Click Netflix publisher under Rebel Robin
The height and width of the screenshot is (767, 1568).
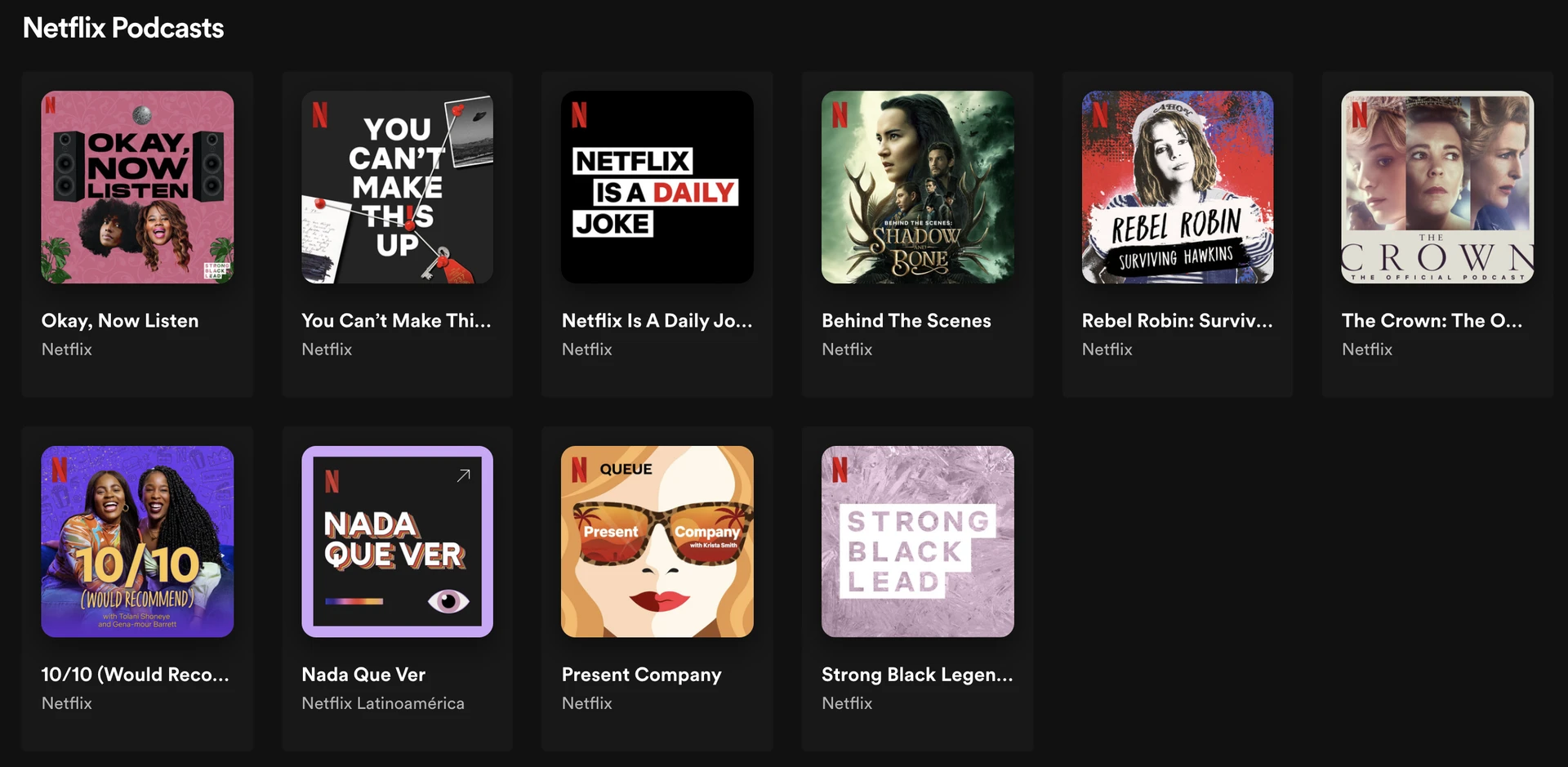1107,350
